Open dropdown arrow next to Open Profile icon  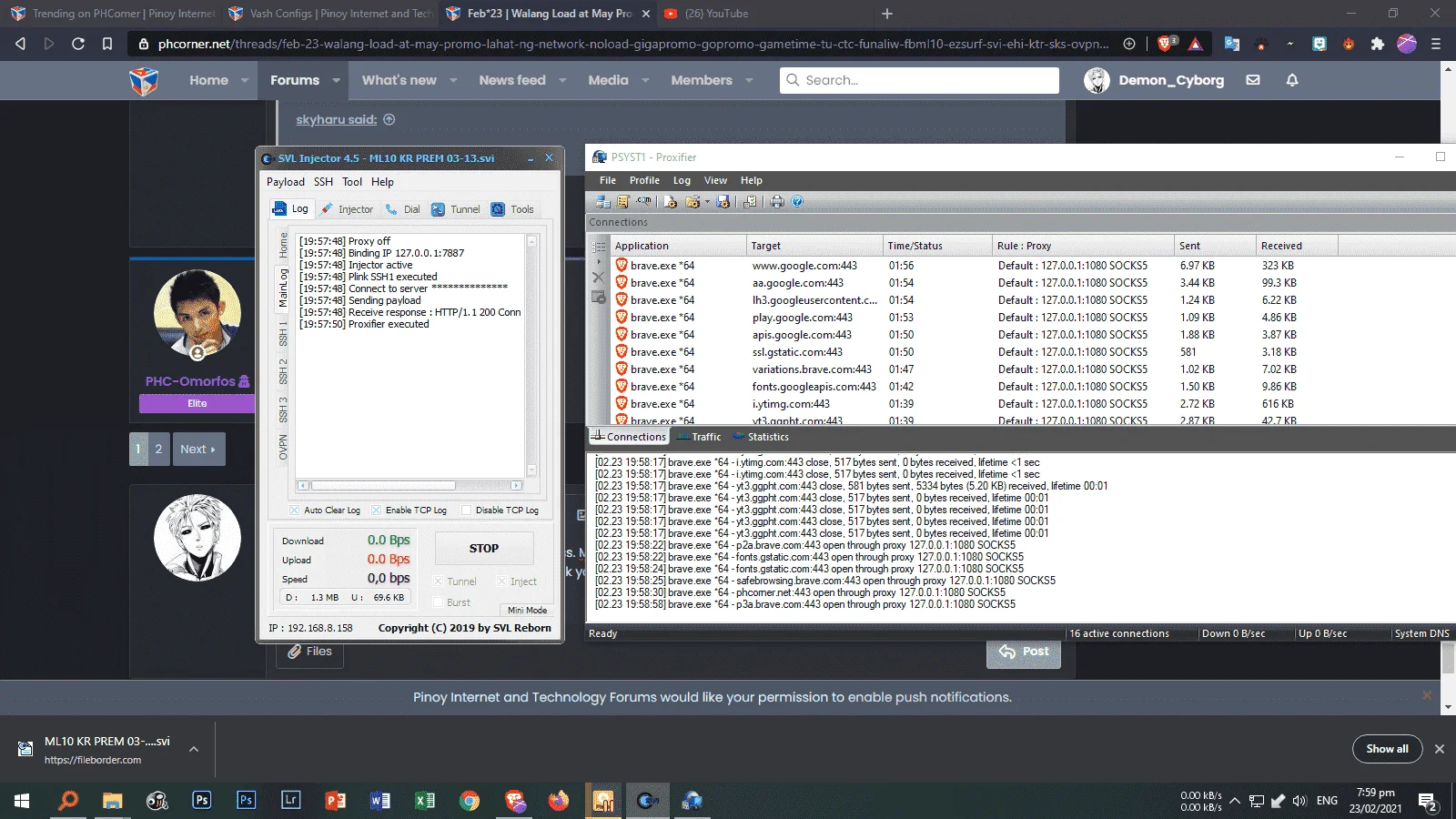pos(707,202)
